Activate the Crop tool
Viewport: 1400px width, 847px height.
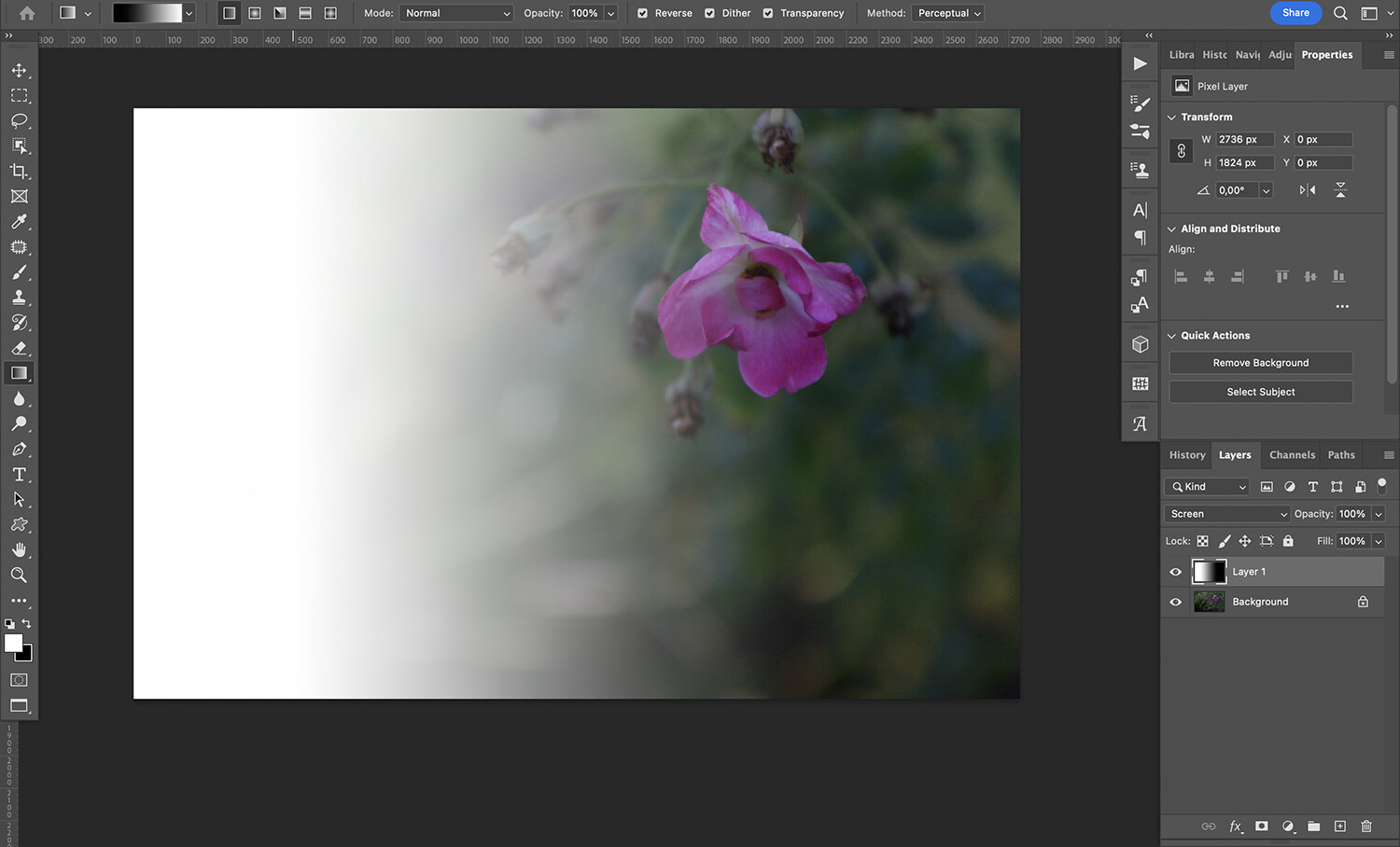tap(20, 171)
